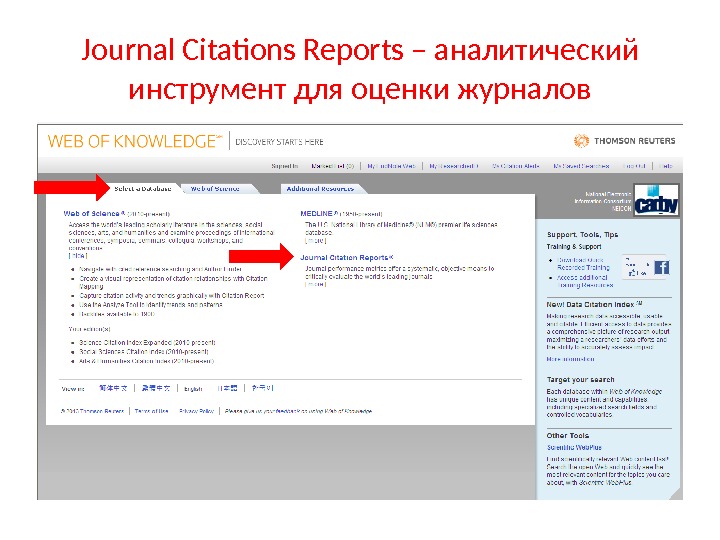Switch language to Japanese
This screenshot has height=540, width=720.
pos(227,388)
